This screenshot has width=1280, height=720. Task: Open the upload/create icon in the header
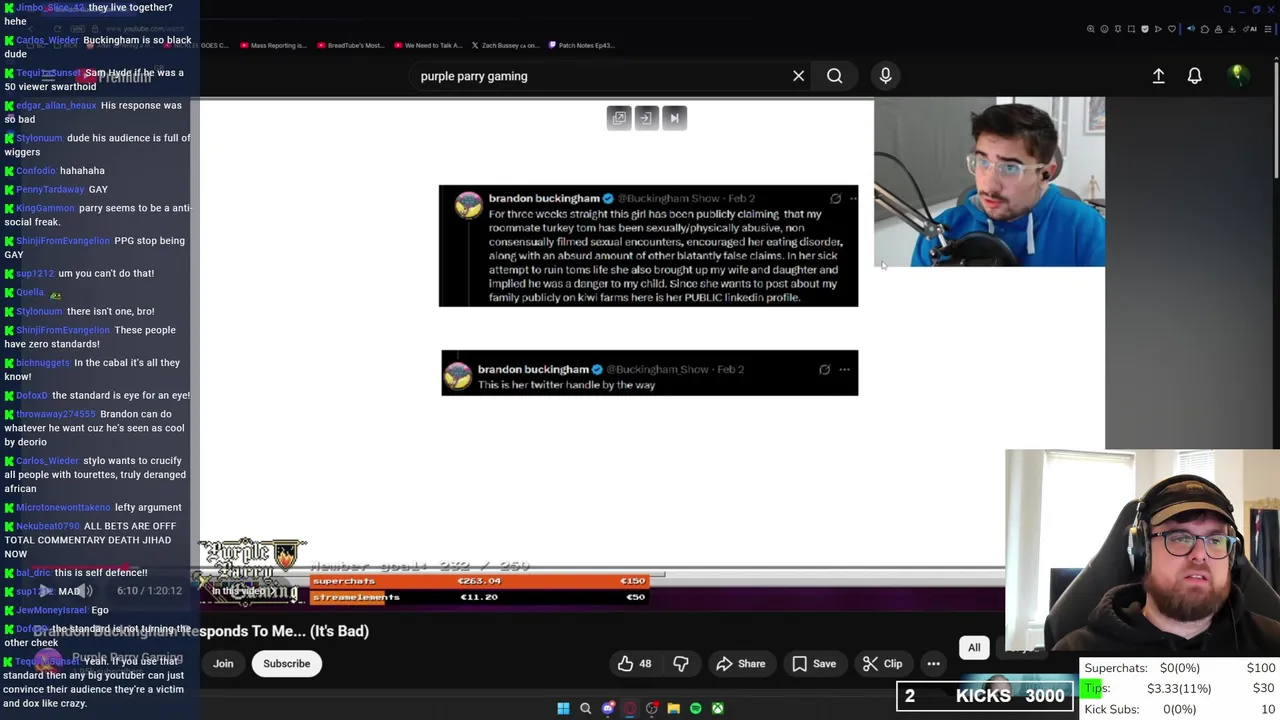tap(1158, 76)
